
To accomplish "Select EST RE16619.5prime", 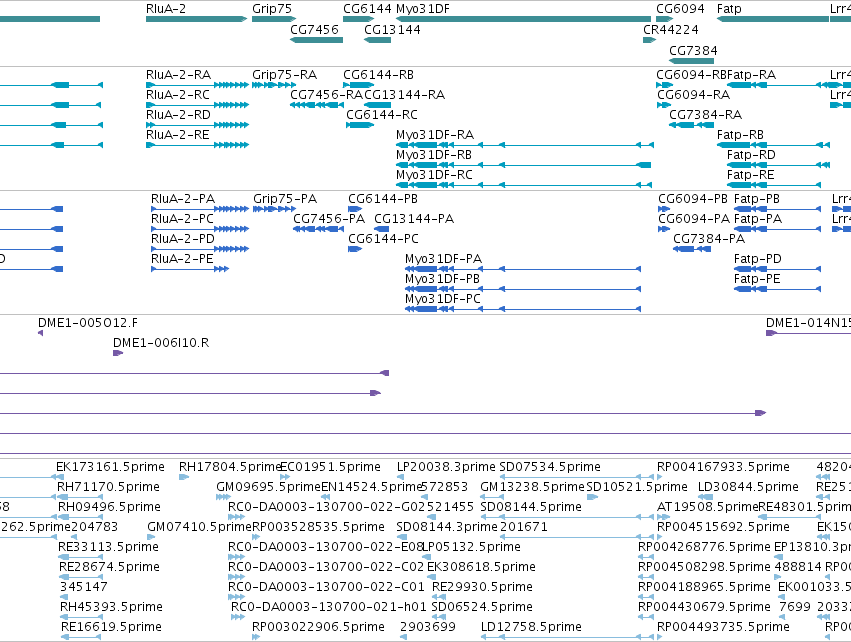I will click(x=81, y=637).
